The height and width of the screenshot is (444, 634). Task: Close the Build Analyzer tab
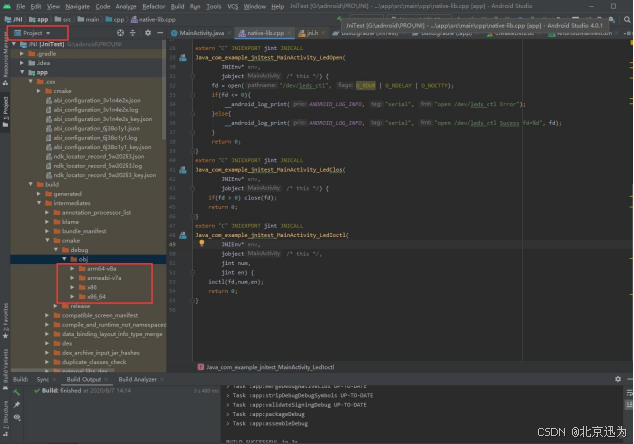click(x=162, y=379)
